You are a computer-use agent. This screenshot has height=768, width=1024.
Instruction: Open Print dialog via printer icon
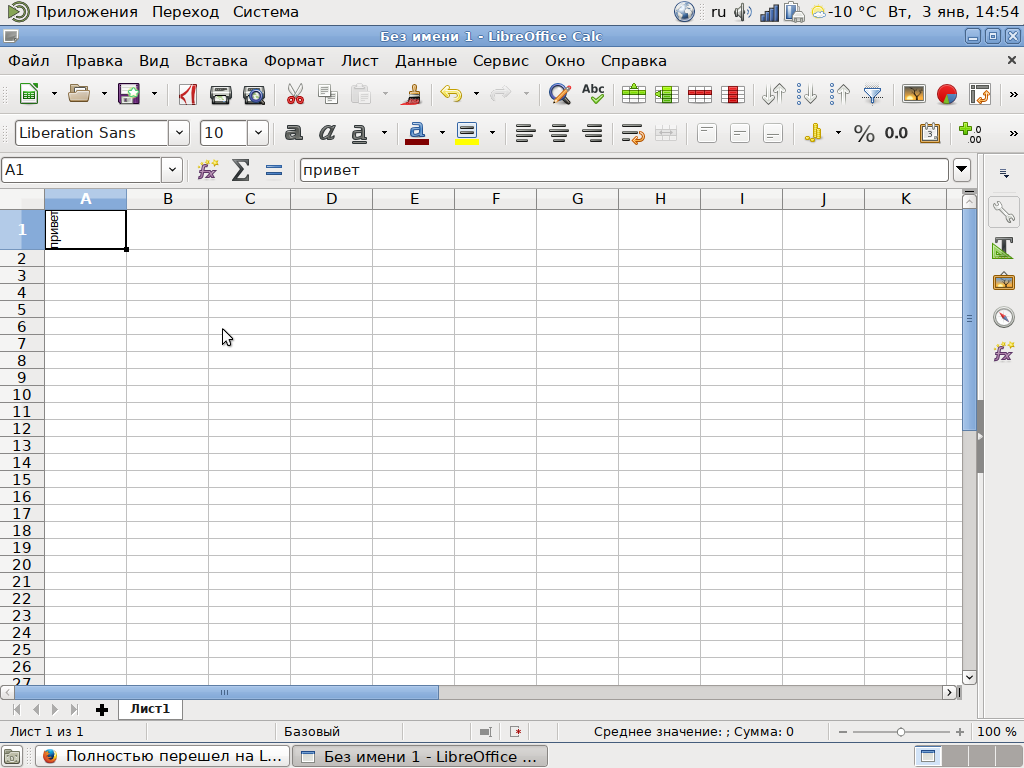point(221,94)
